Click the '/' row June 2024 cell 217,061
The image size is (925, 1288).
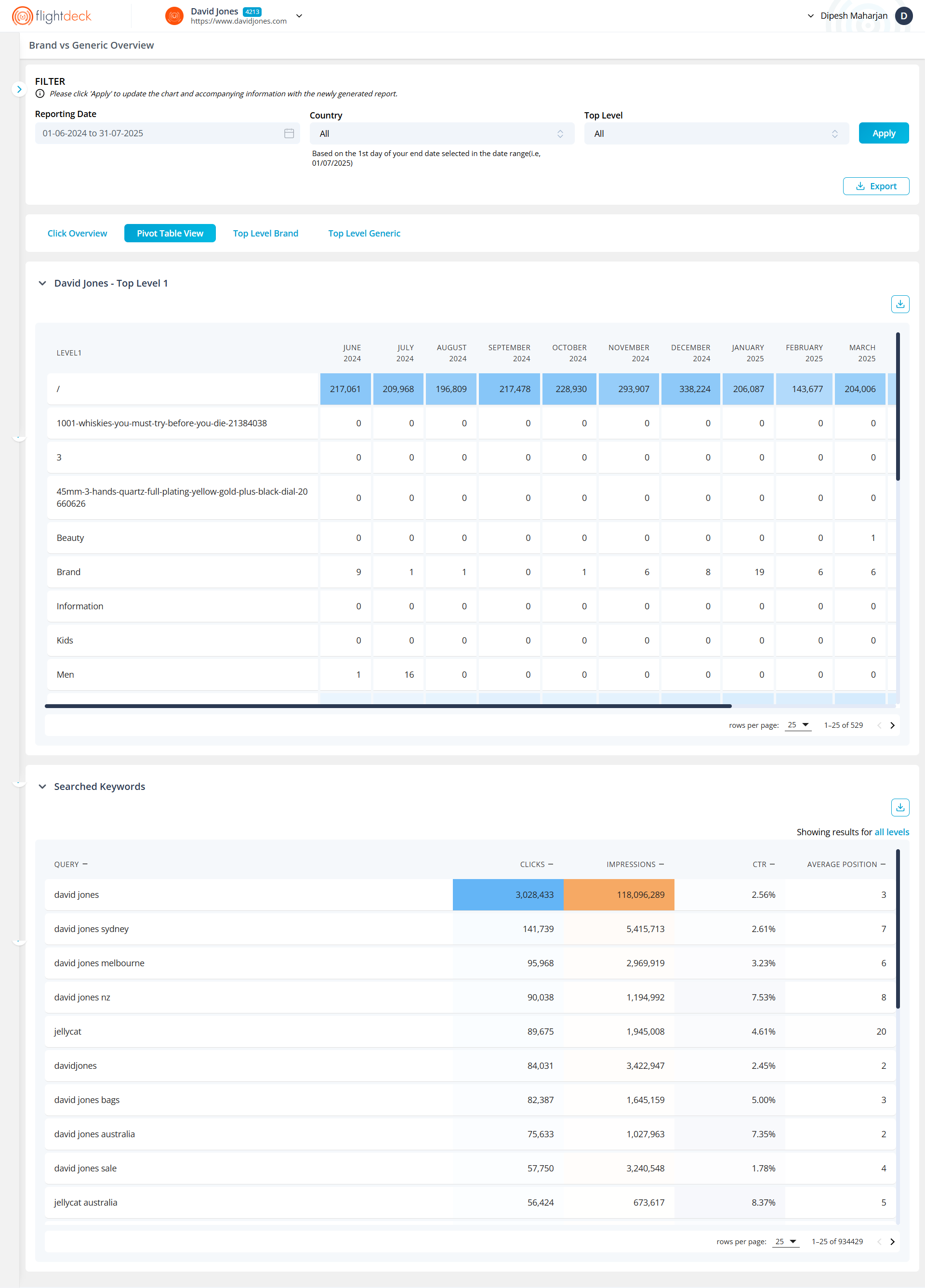(x=345, y=389)
